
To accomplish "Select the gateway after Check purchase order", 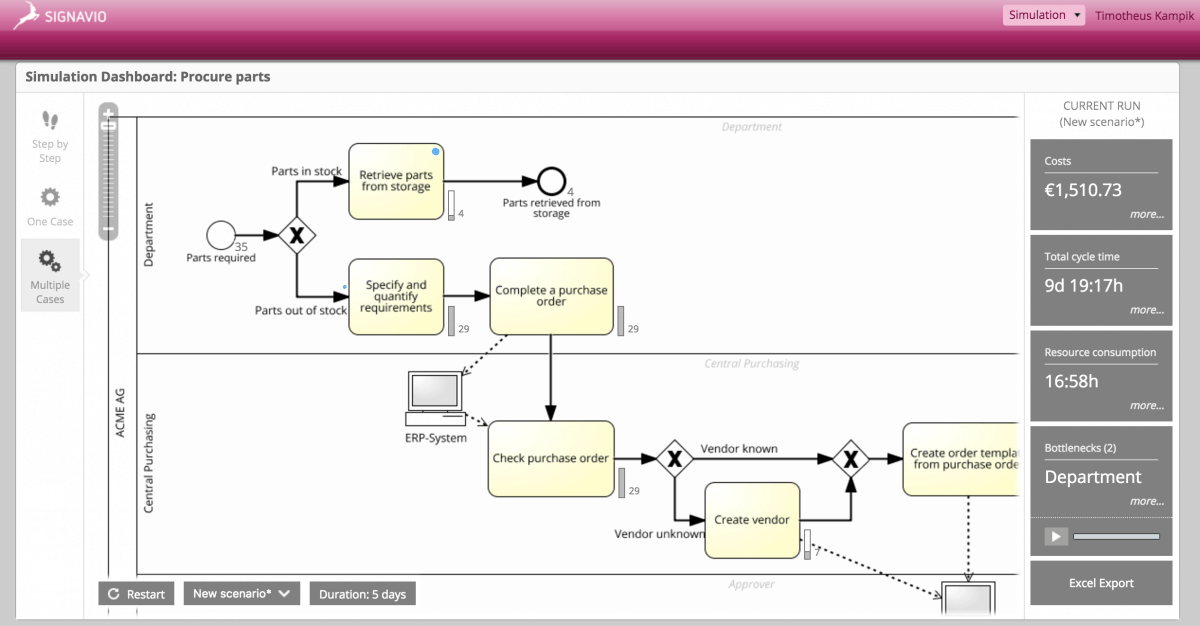I will pos(675,459).
